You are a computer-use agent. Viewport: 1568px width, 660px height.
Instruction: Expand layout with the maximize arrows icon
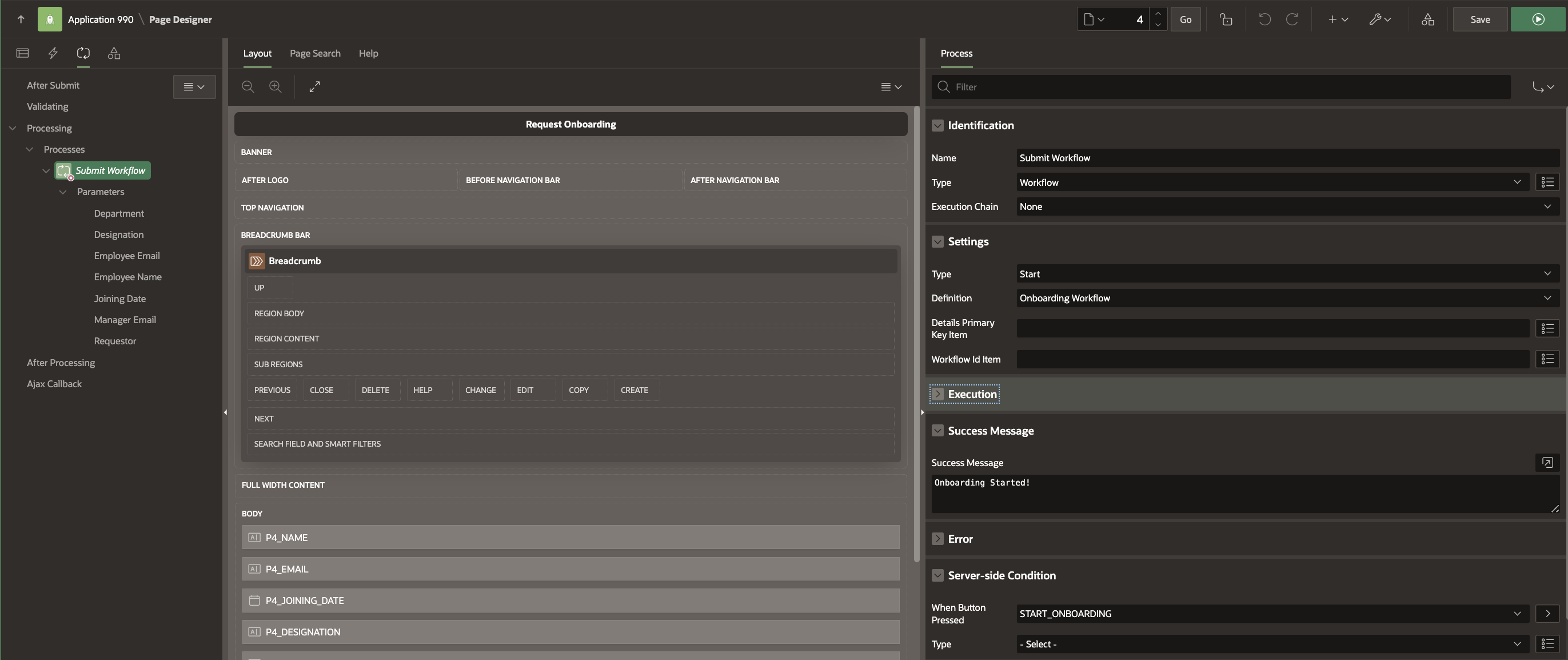314,86
